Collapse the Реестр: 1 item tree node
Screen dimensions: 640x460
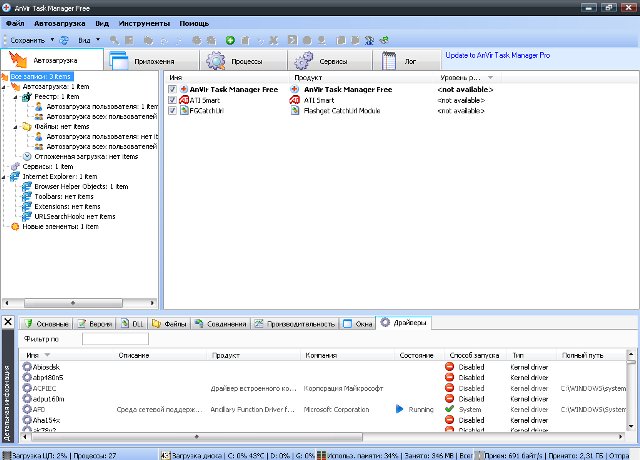point(16,97)
